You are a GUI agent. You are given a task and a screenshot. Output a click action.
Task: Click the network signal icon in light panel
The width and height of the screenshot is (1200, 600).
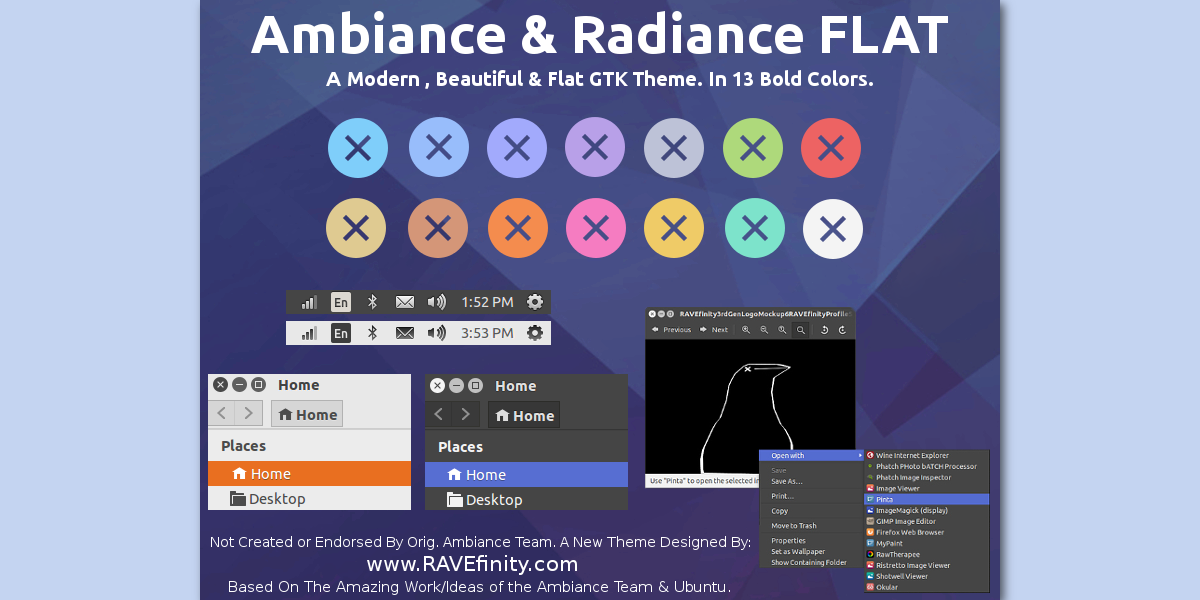pos(310,333)
